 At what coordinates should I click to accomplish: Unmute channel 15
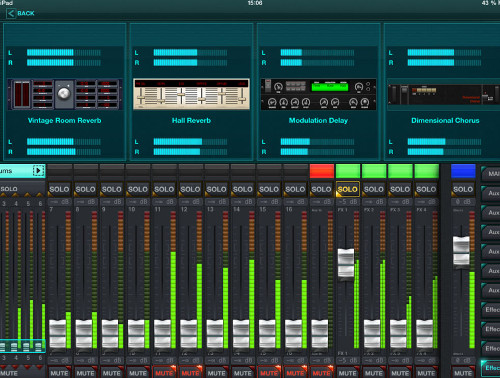pyautogui.click(x=269, y=373)
